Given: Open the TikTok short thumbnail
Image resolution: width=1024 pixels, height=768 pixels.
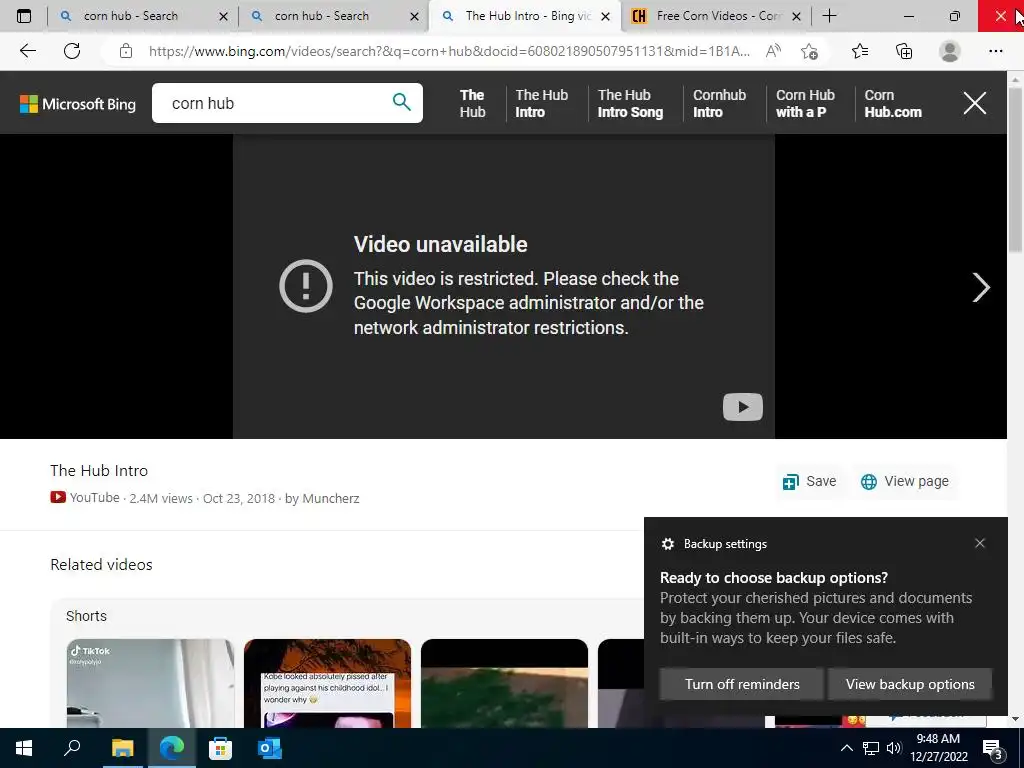Looking at the screenshot, I should click(x=150, y=683).
